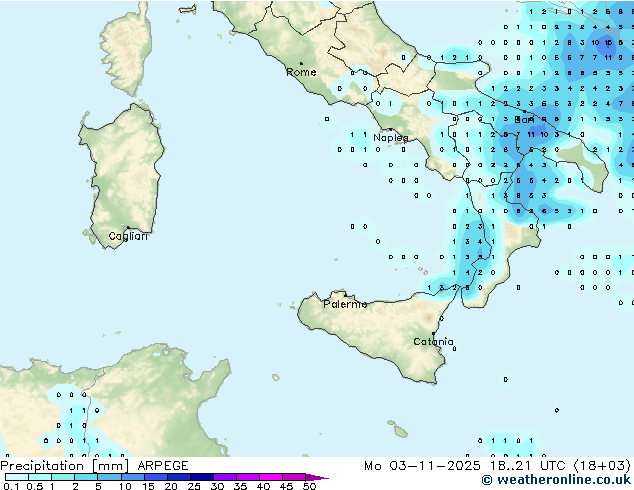Click the 10–15 mm blue legend swatch

point(132,477)
